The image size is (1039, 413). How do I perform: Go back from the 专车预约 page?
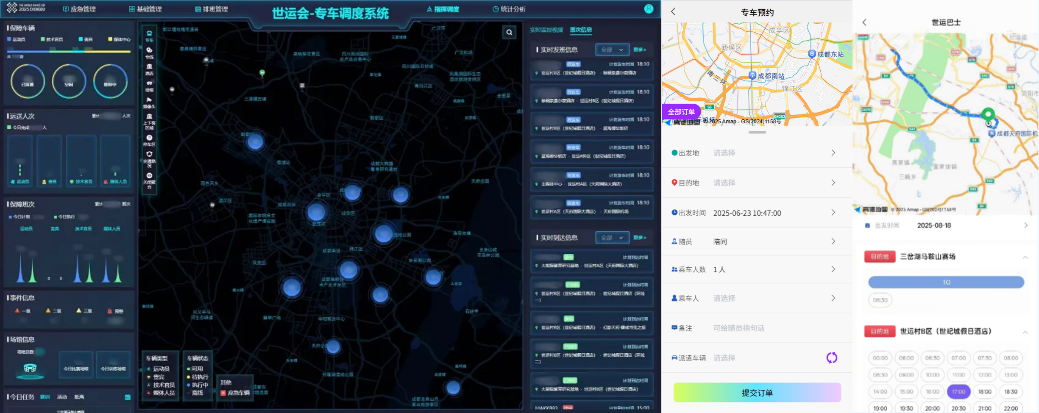point(673,12)
